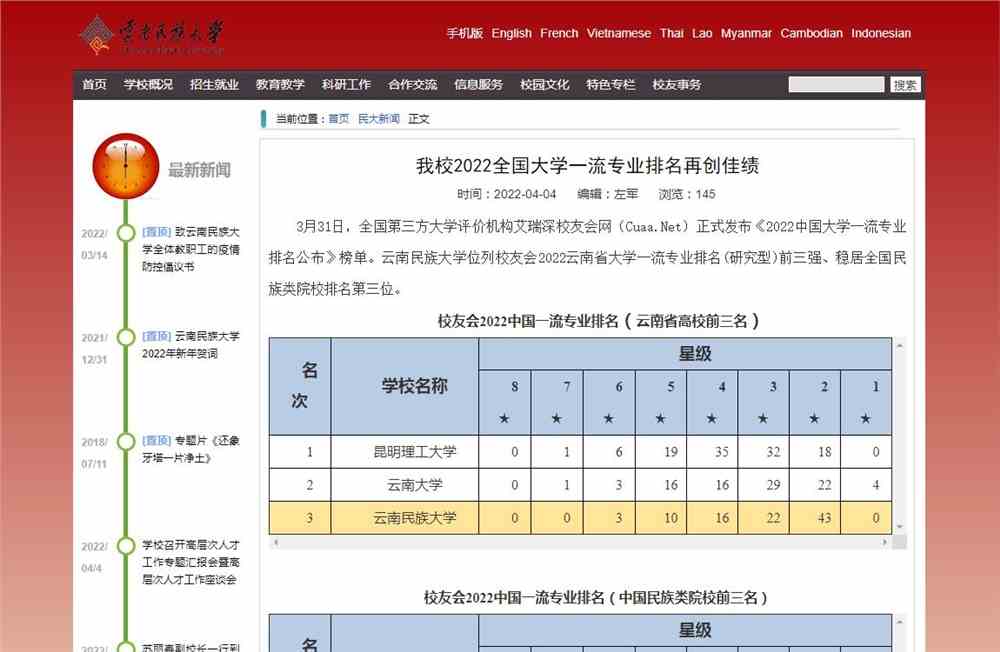
Task: Open the 信息服务 menu
Action: tap(478, 84)
